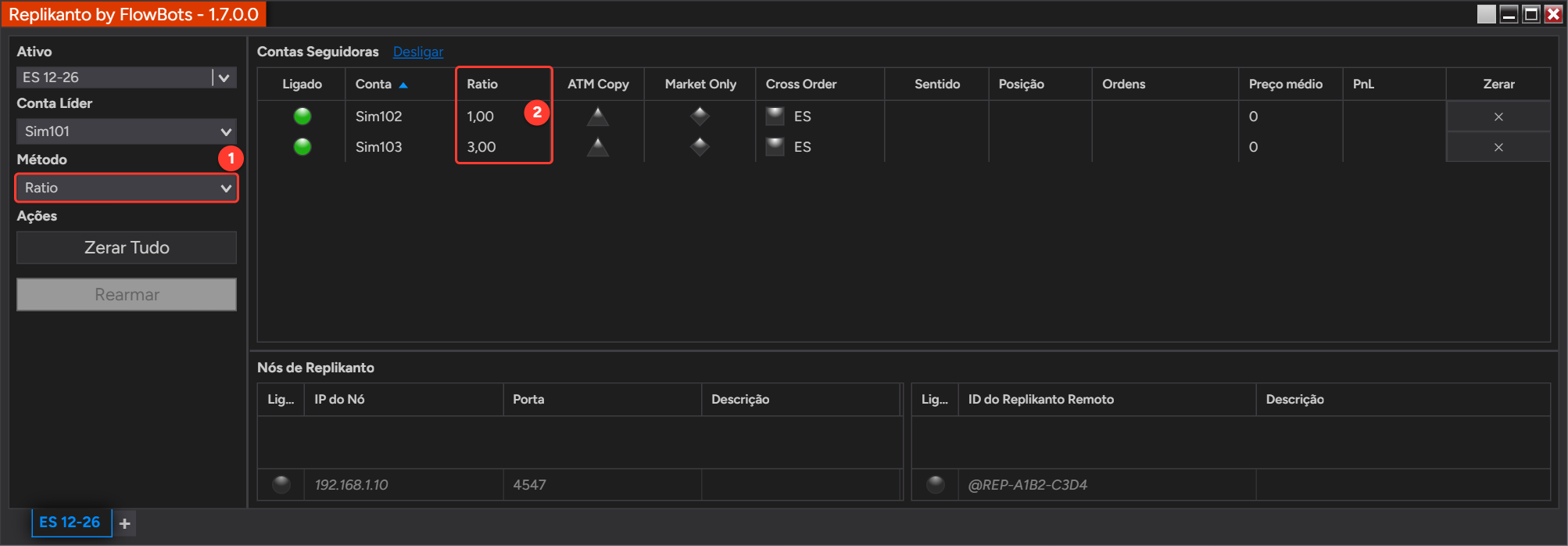The height and width of the screenshot is (546, 1568).
Task: Click the Ligado column header
Action: pyautogui.click(x=302, y=84)
